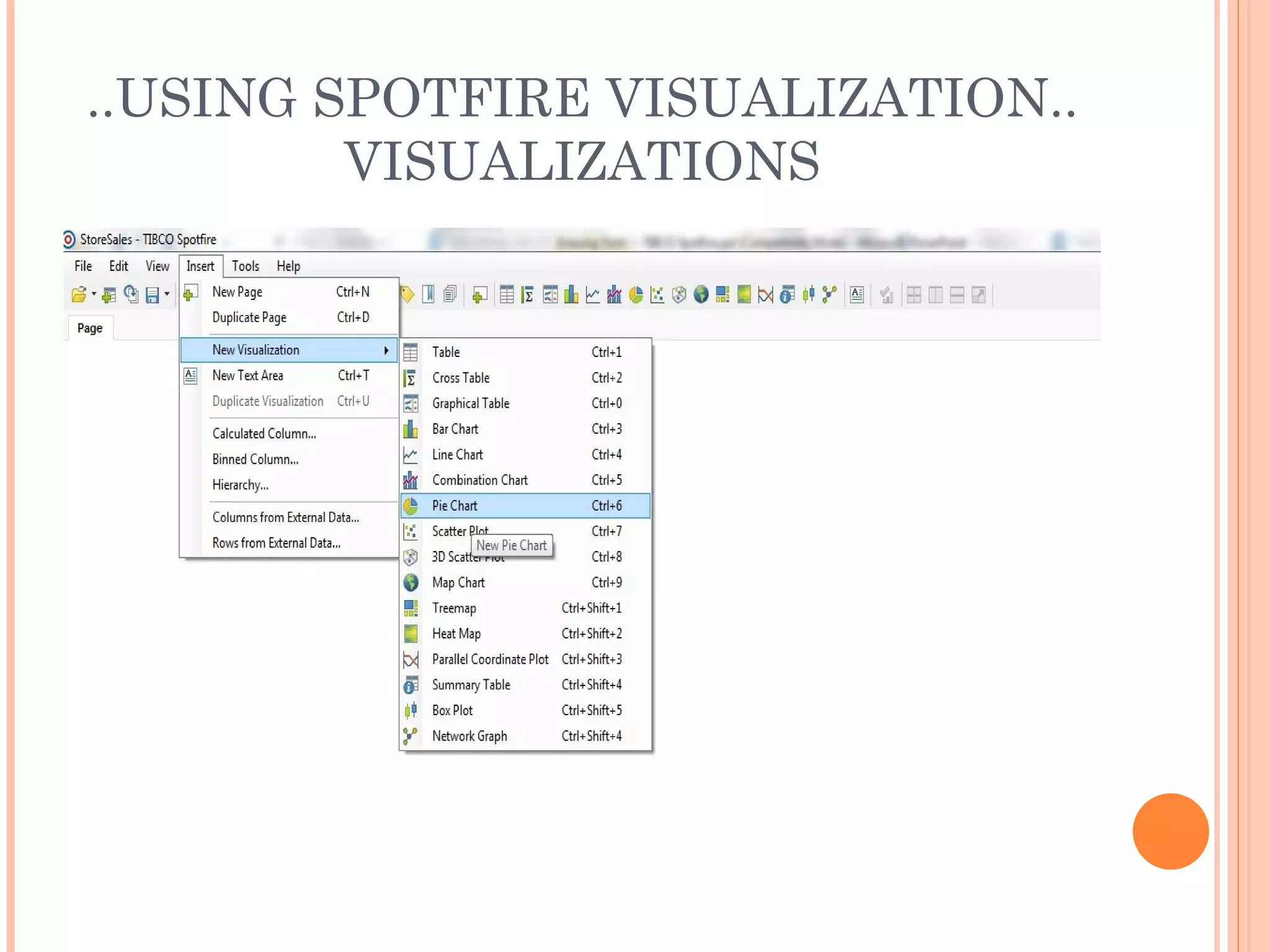Viewport: 1270px width, 952px height.
Task: Click the Heat Map toolbar icon
Action: [x=744, y=294]
